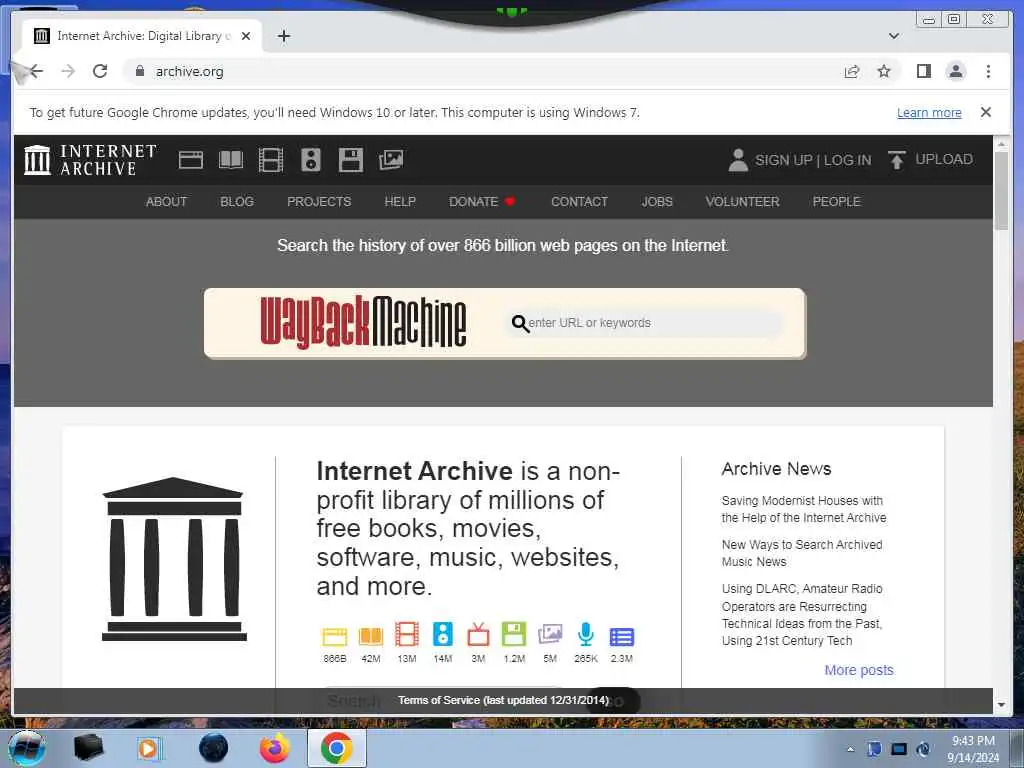Click the TV icon labeled 3M
1024x768 pixels.
pos(478,635)
